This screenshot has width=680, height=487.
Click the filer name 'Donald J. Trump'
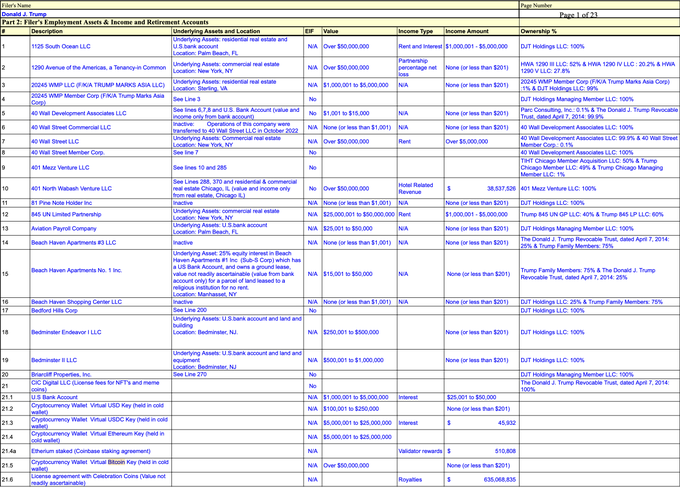coord(24,14)
